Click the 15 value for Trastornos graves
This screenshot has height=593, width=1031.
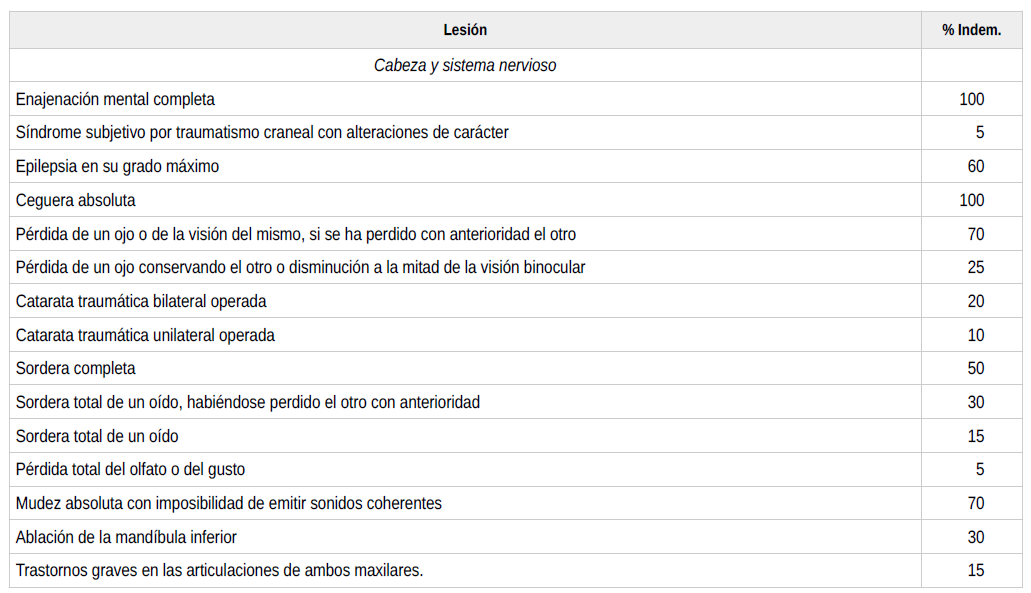[976, 571]
